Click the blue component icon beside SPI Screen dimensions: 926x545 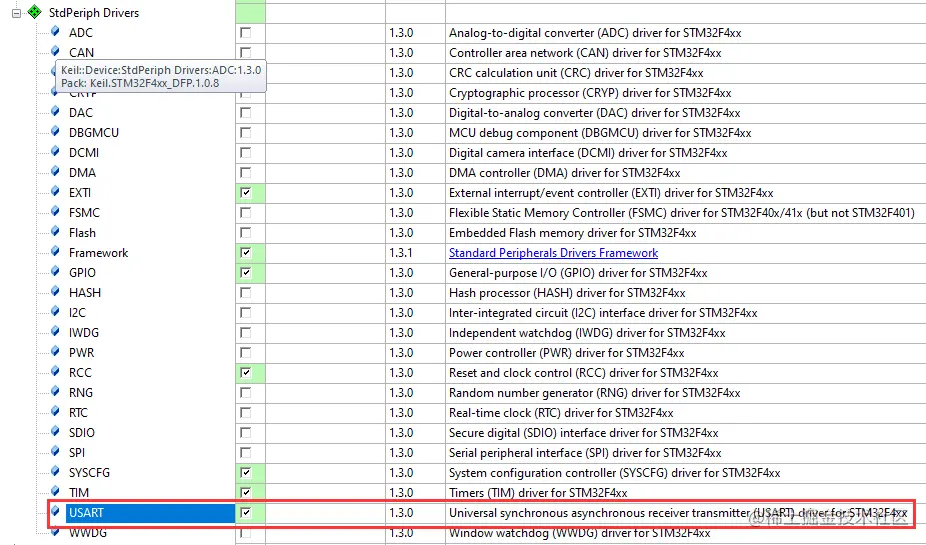(56, 452)
